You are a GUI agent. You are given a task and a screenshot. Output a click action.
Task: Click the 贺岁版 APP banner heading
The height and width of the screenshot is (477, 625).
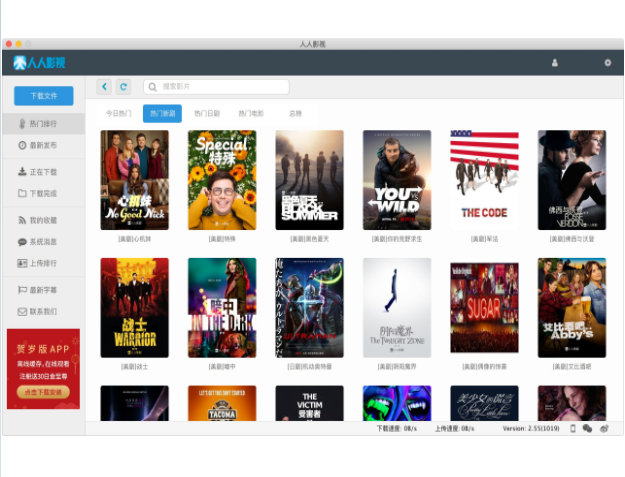click(43, 349)
